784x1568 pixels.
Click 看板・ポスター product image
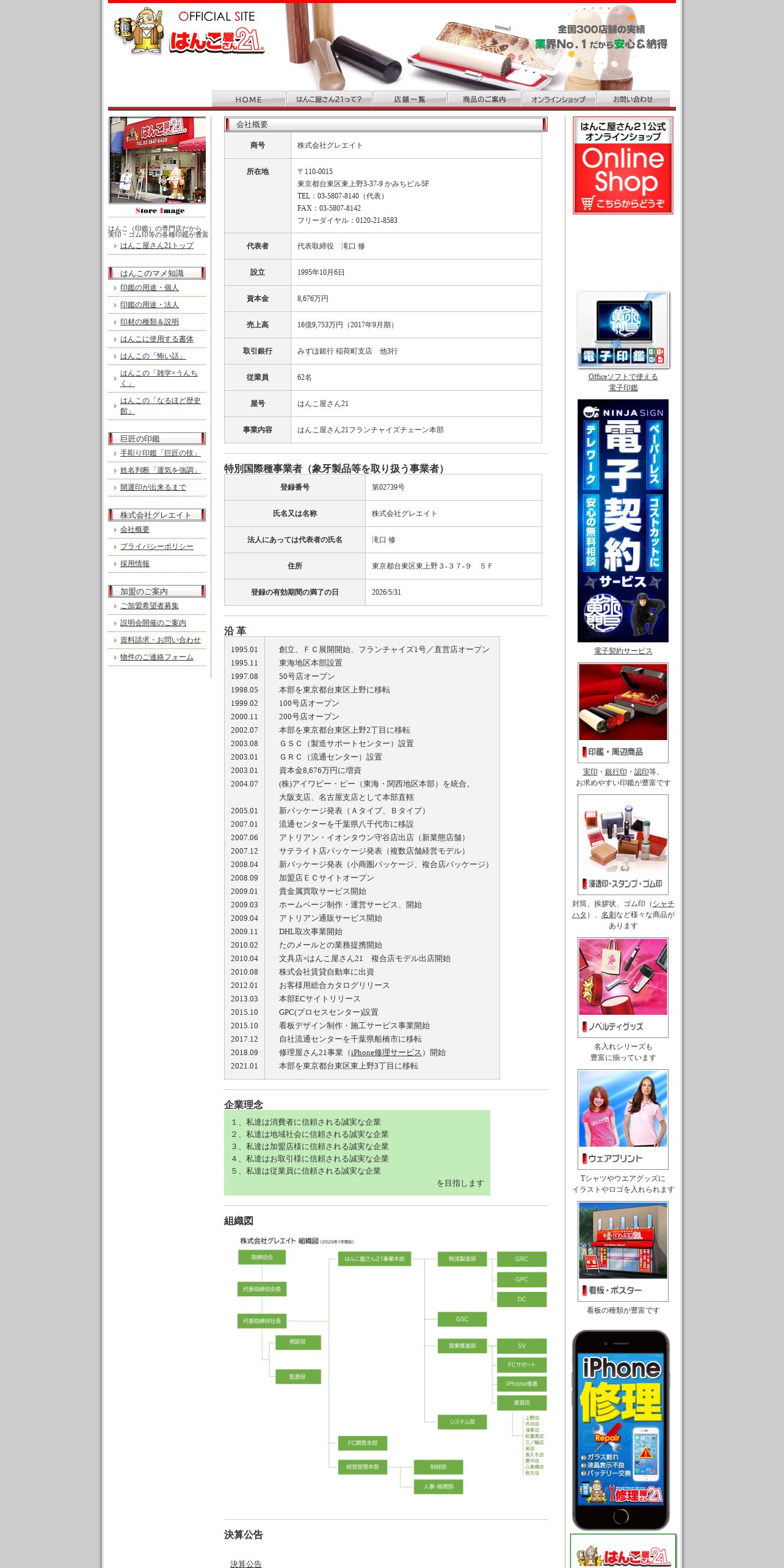tap(623, 1251)
